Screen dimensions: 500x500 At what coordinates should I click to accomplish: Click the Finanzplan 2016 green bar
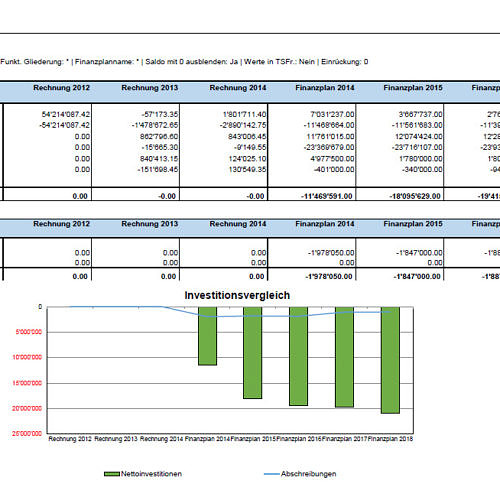click(299, 356)
